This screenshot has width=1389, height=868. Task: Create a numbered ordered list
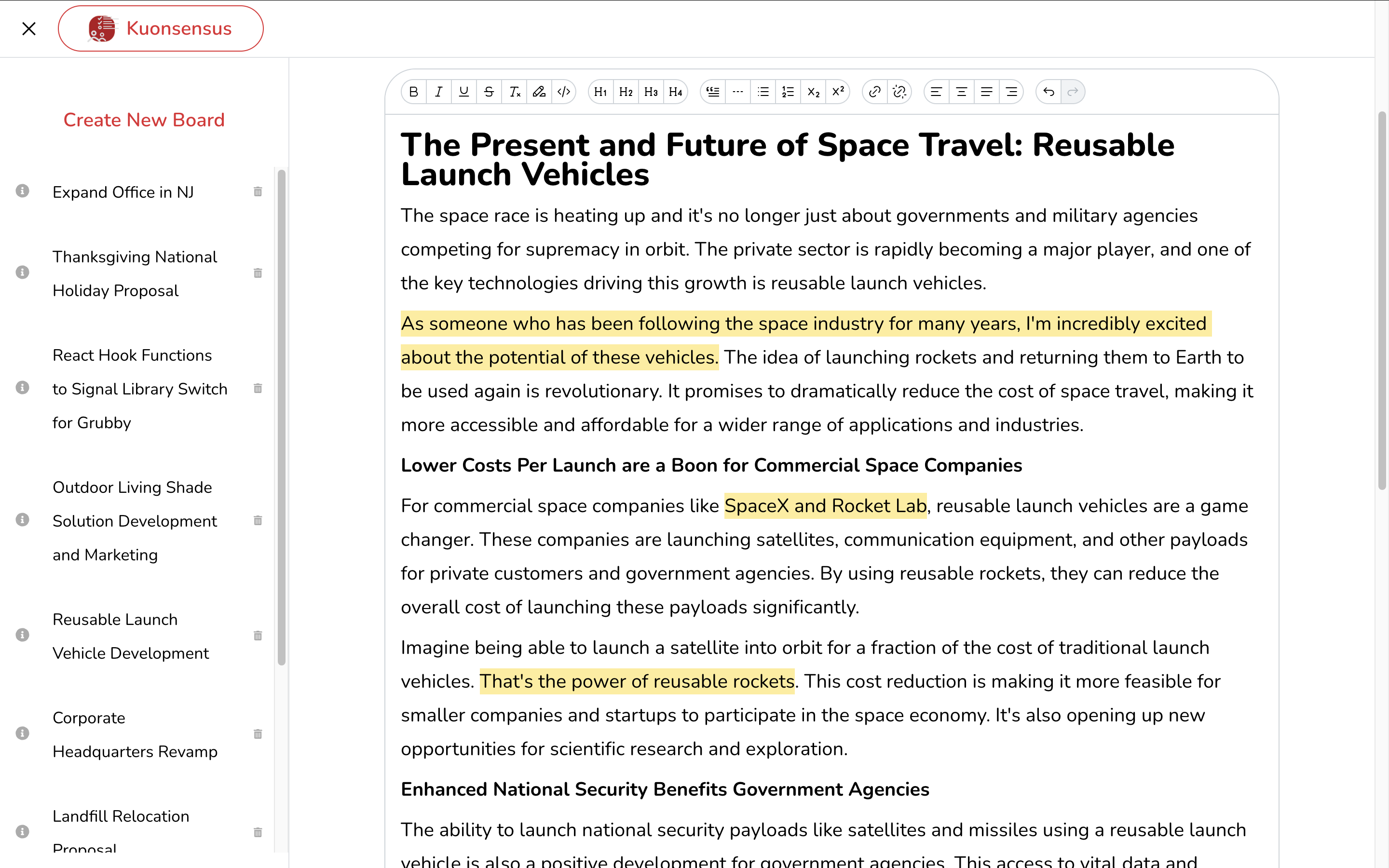coord(788,92)
